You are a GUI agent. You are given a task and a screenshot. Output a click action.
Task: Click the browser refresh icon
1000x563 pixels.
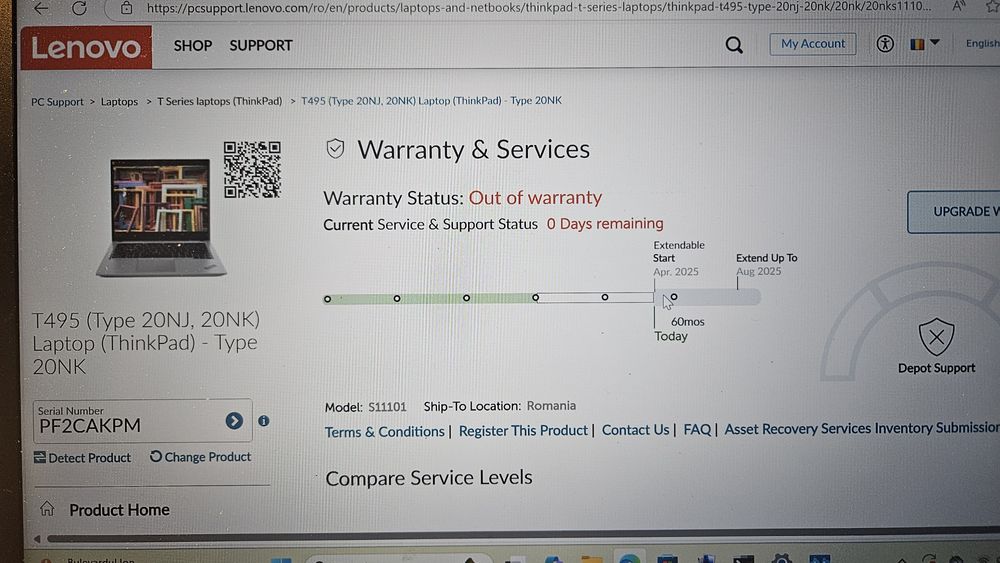click(79, 8)
